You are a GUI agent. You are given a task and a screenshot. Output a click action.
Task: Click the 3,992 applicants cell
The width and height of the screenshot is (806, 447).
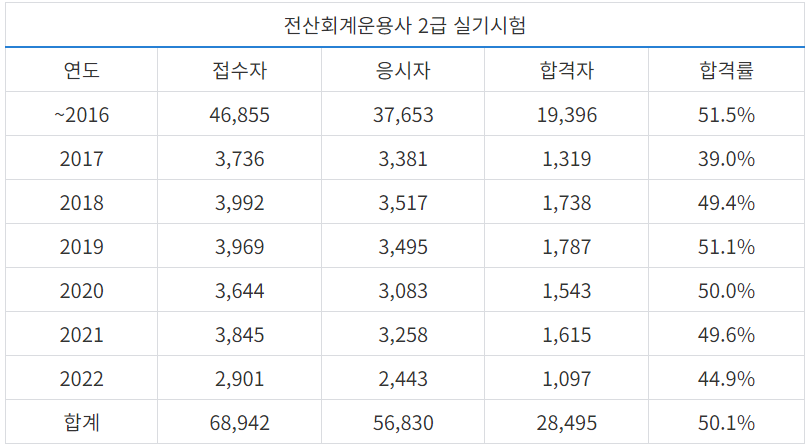(x=240, y=202)
